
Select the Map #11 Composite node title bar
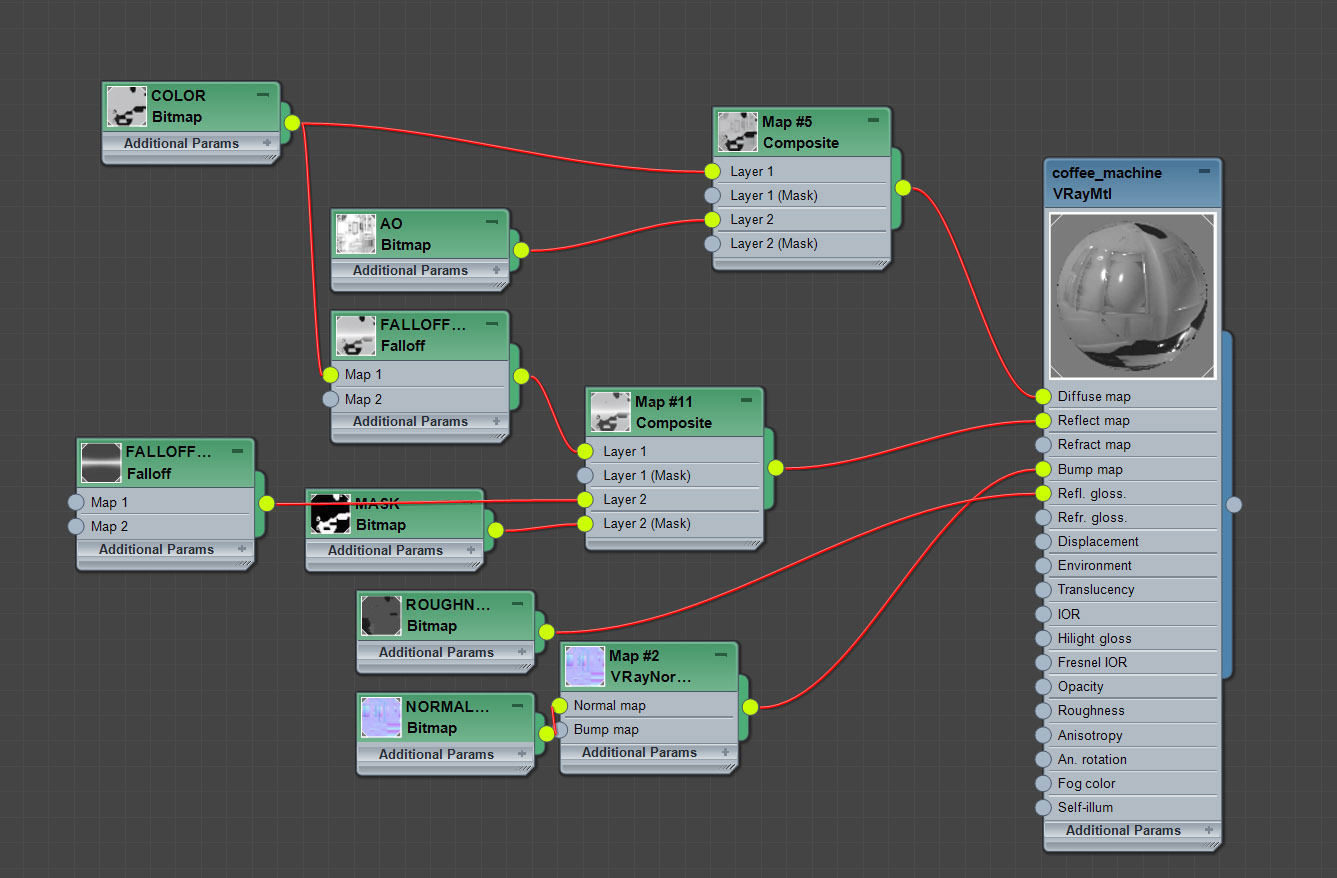pos(675,412)
